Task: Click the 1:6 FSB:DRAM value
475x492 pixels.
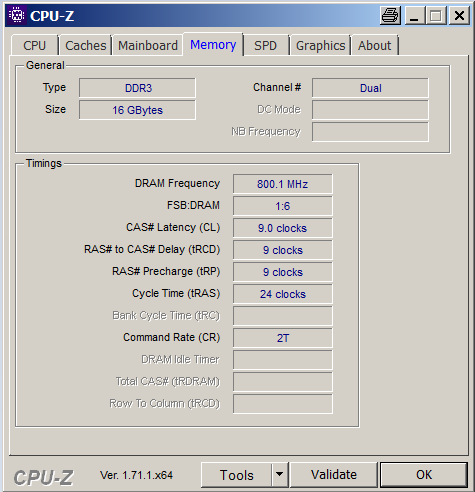Action: point(283,206)
